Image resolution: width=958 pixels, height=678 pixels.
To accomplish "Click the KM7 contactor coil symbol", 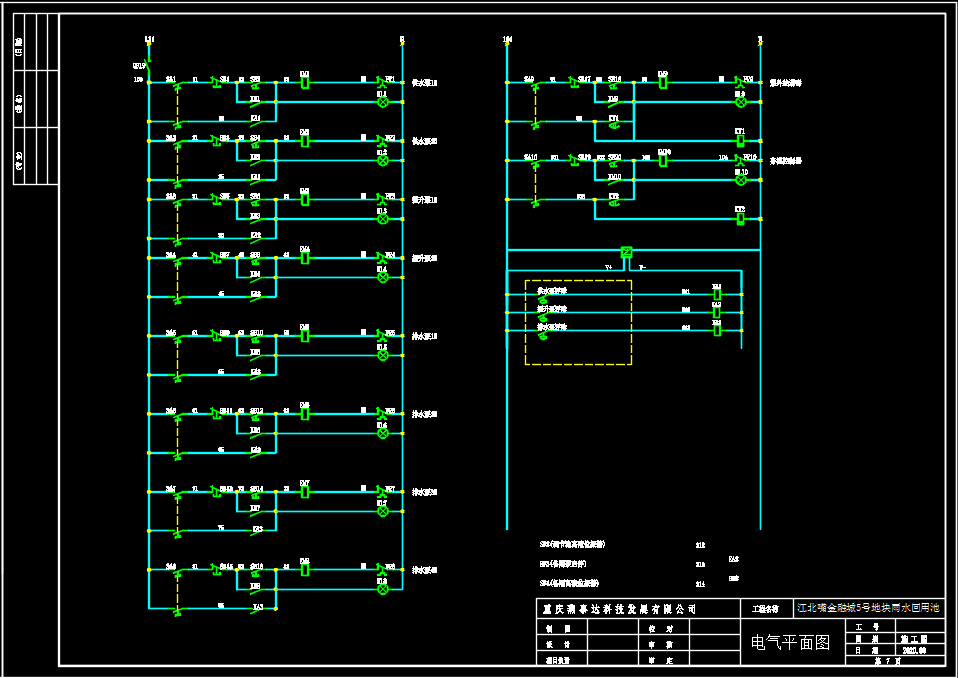I will [305, 492].
